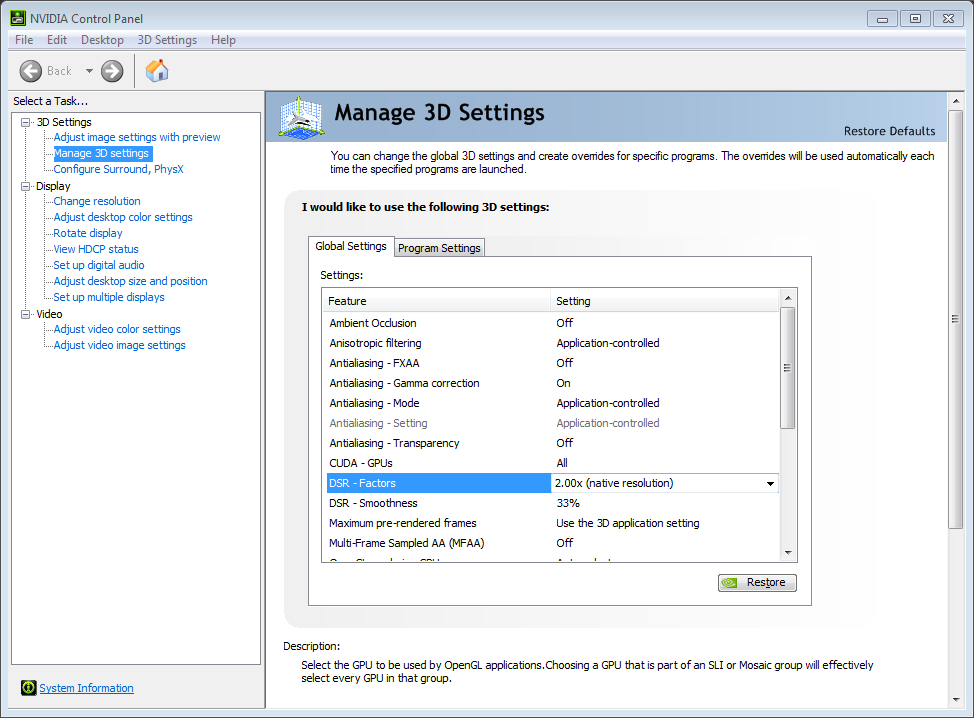
Task: Click the Forward arrow icon
Action: click(112, 71)
